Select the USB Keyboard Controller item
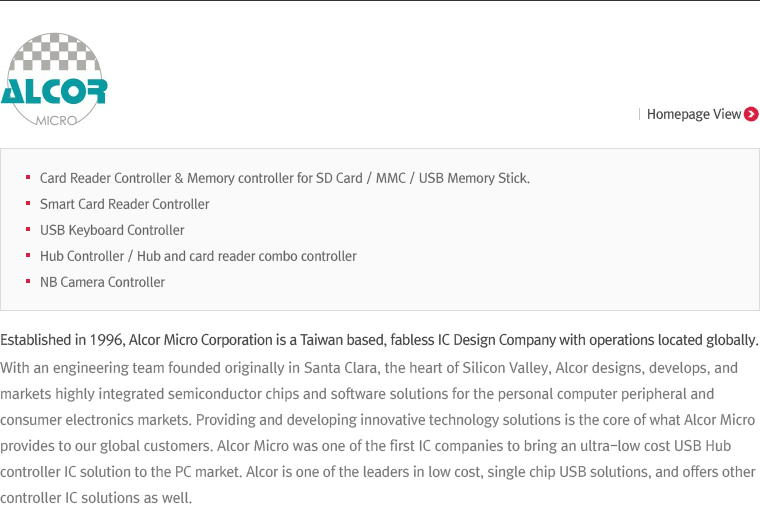The width and height of the screenshot is (760, 512). [112, 230]
